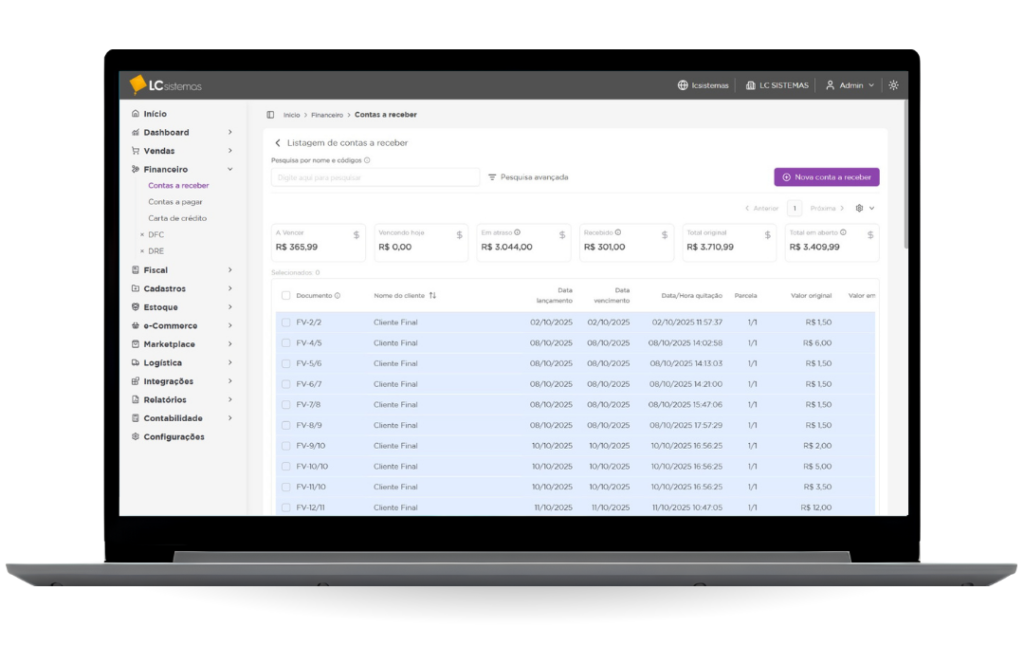The width and height of the screenshot is (1024, 664).
Task: Click the filter icon of Pesquisa avançada
Action: [x=492, y=177]
